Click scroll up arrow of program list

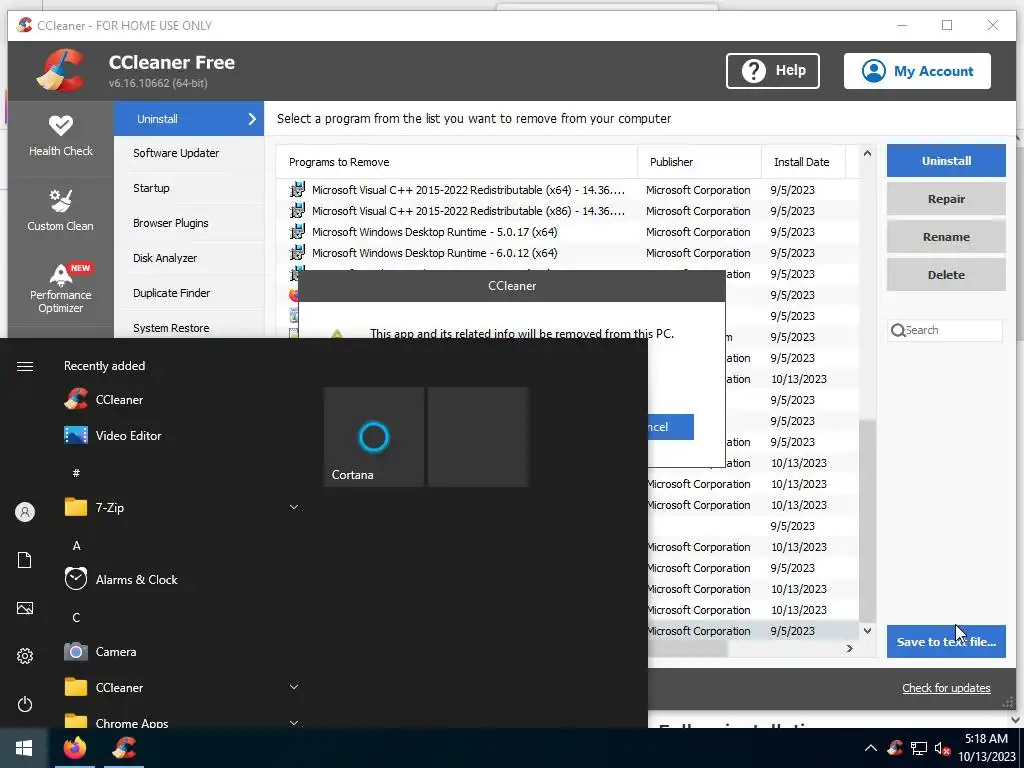[x=867, y=153]
